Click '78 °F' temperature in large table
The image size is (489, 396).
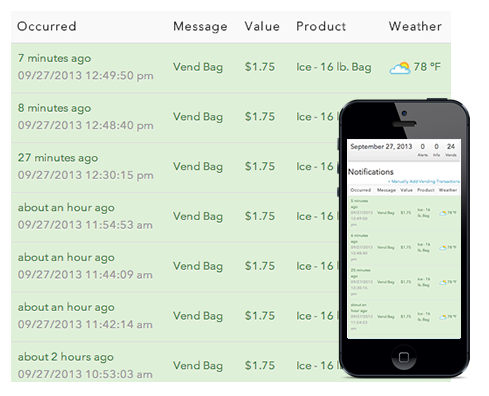[427, 67]
